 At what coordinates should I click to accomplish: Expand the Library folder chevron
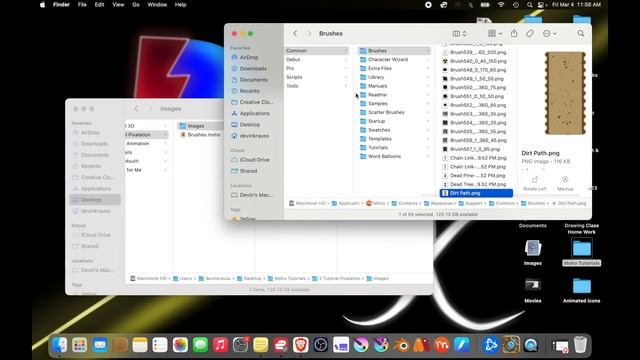pos(428,77)
